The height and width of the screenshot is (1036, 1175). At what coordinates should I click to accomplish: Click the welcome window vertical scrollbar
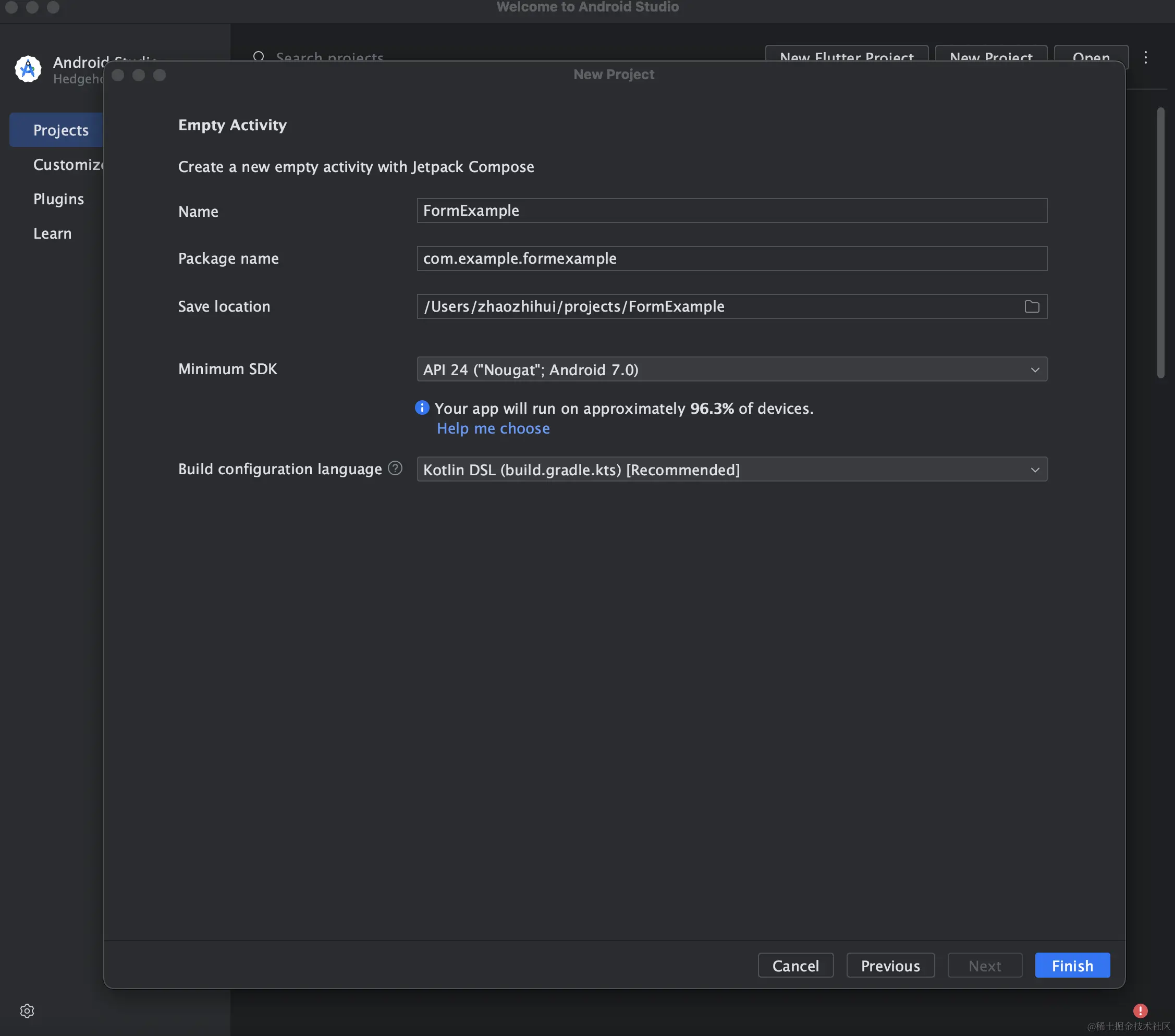[1160, 242]
